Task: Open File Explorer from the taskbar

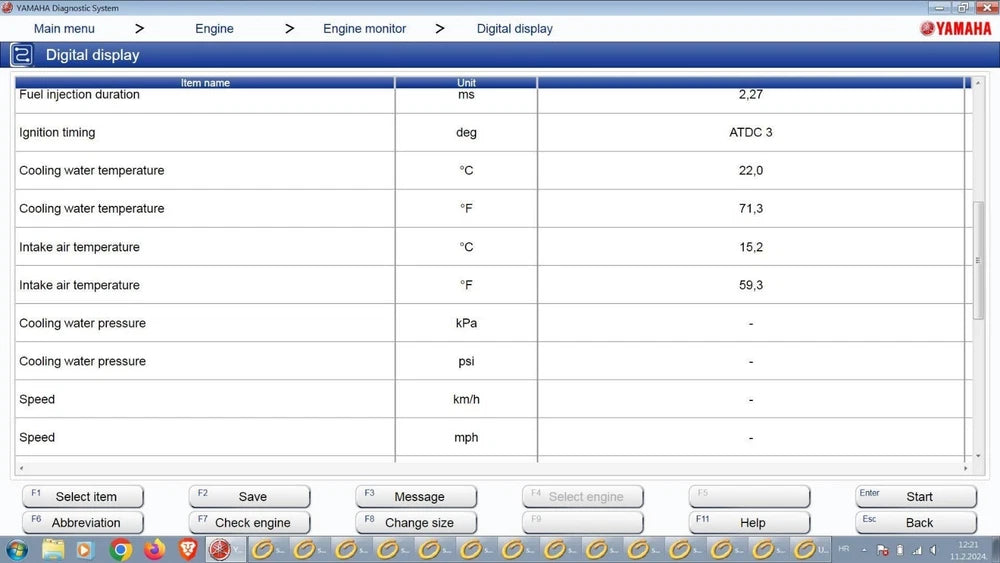Action: click(x=54, y=550)
